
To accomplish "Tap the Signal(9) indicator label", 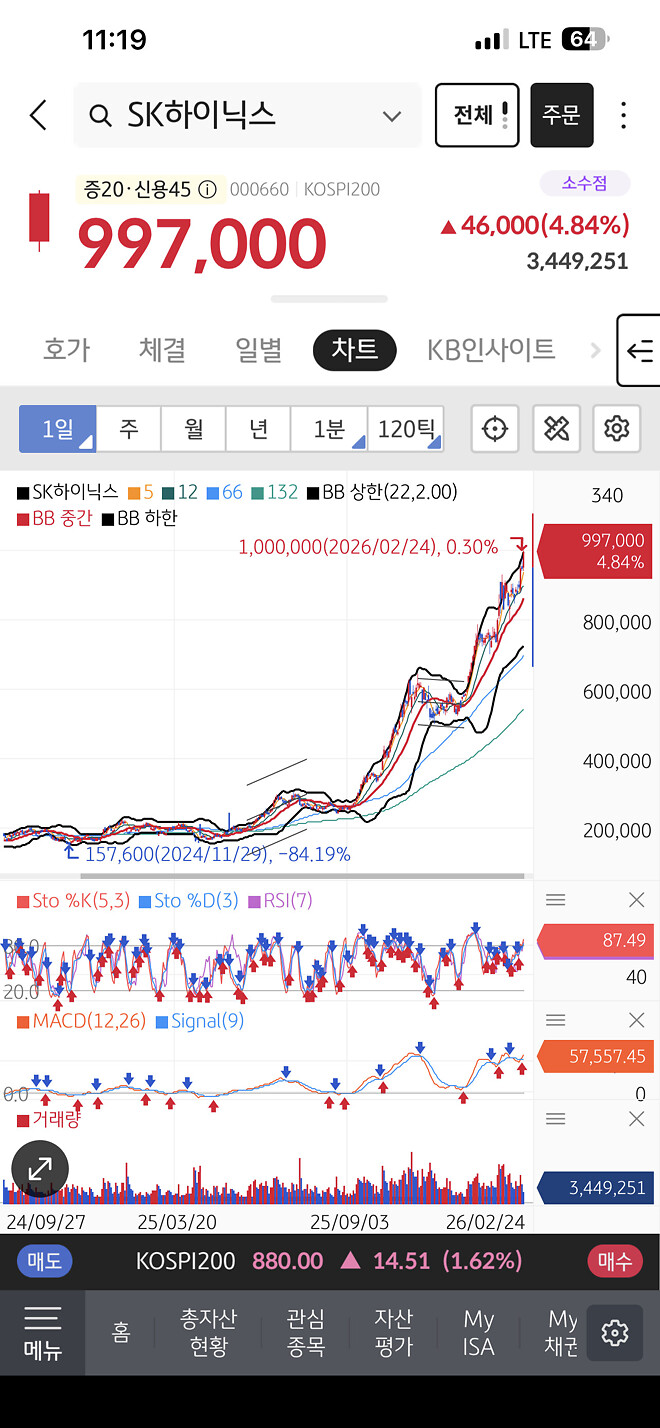I will pos(200,1021).
